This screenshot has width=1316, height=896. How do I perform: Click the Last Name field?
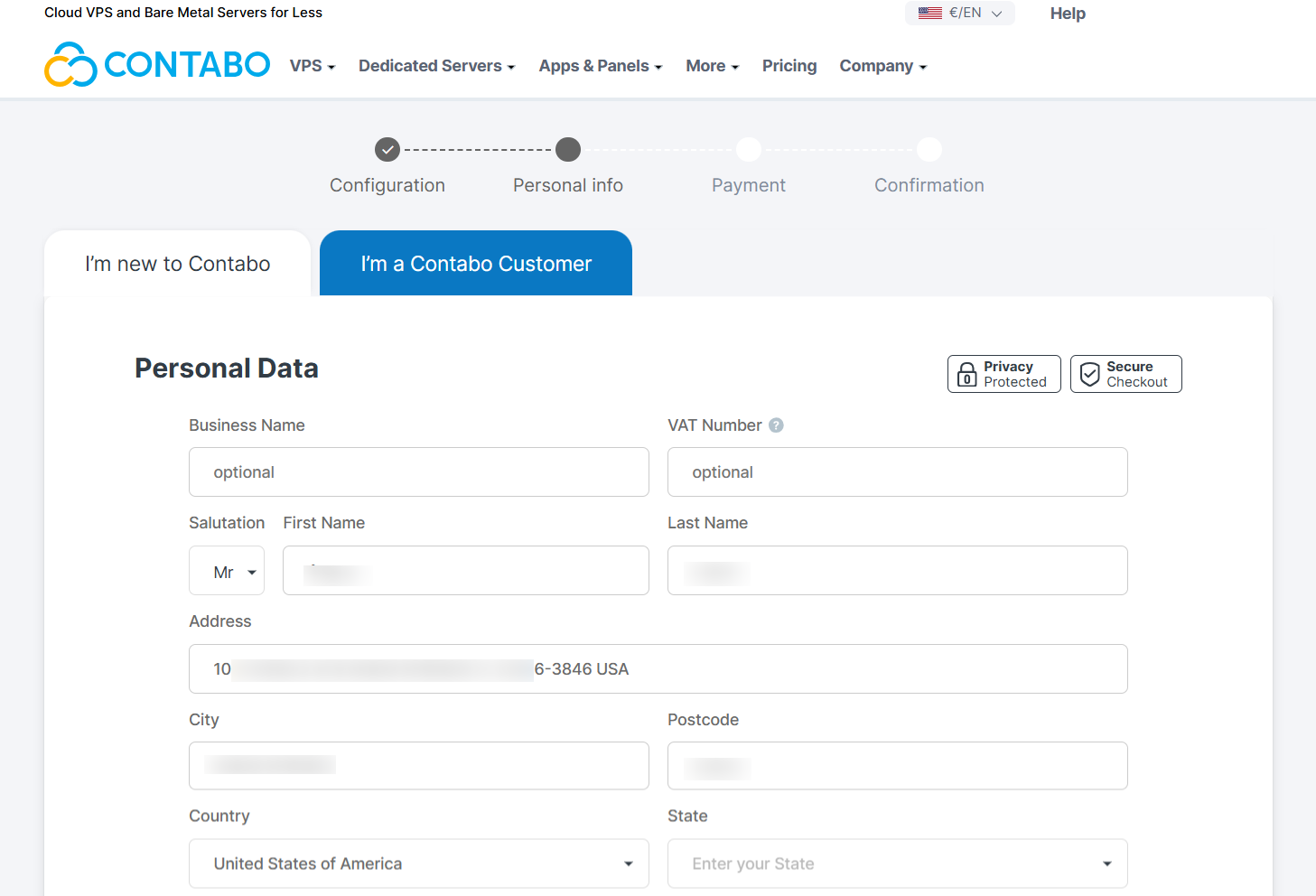pyautogui.click(x=898, y=571)
